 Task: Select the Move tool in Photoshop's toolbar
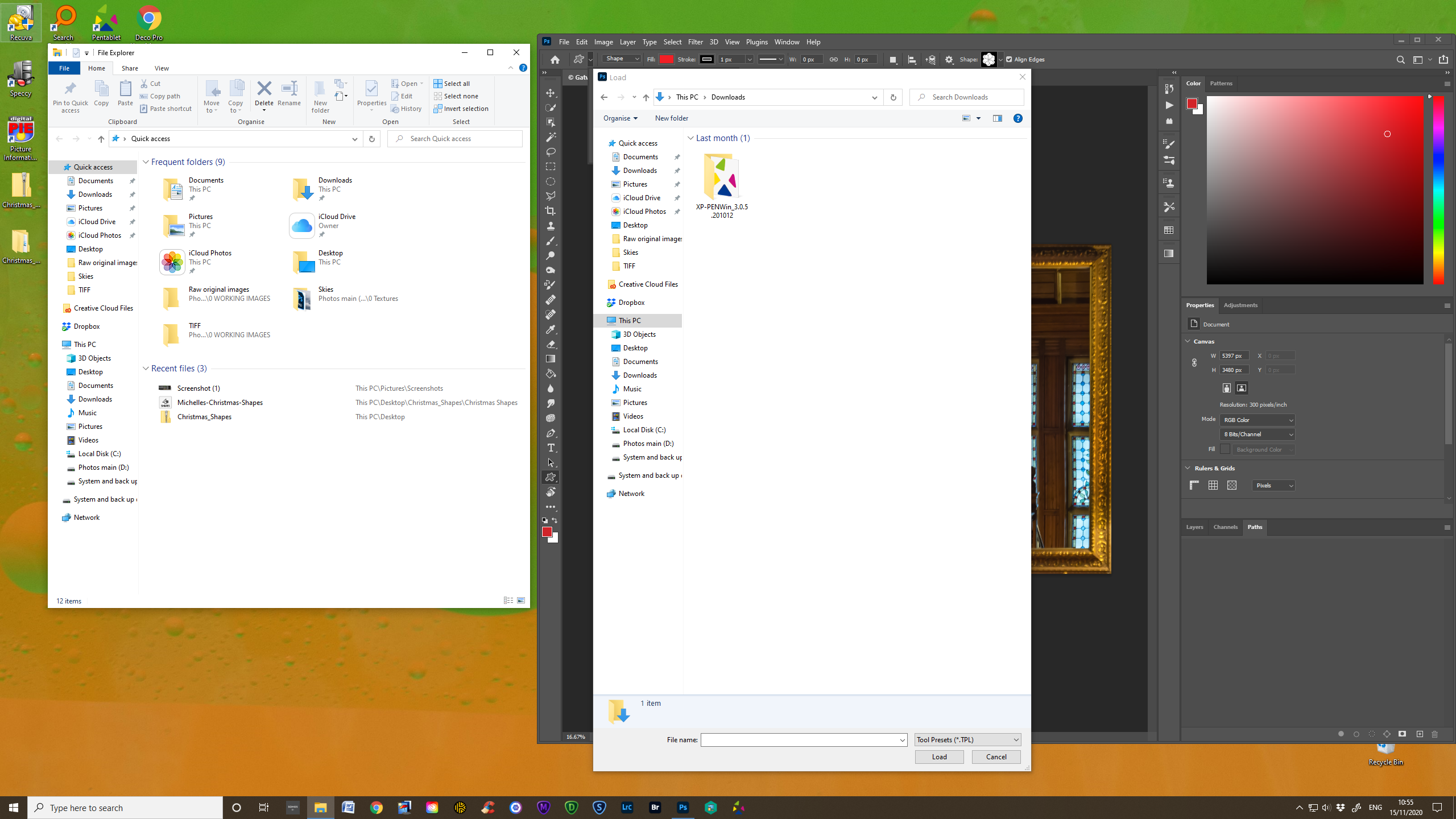tap(550, 92)
